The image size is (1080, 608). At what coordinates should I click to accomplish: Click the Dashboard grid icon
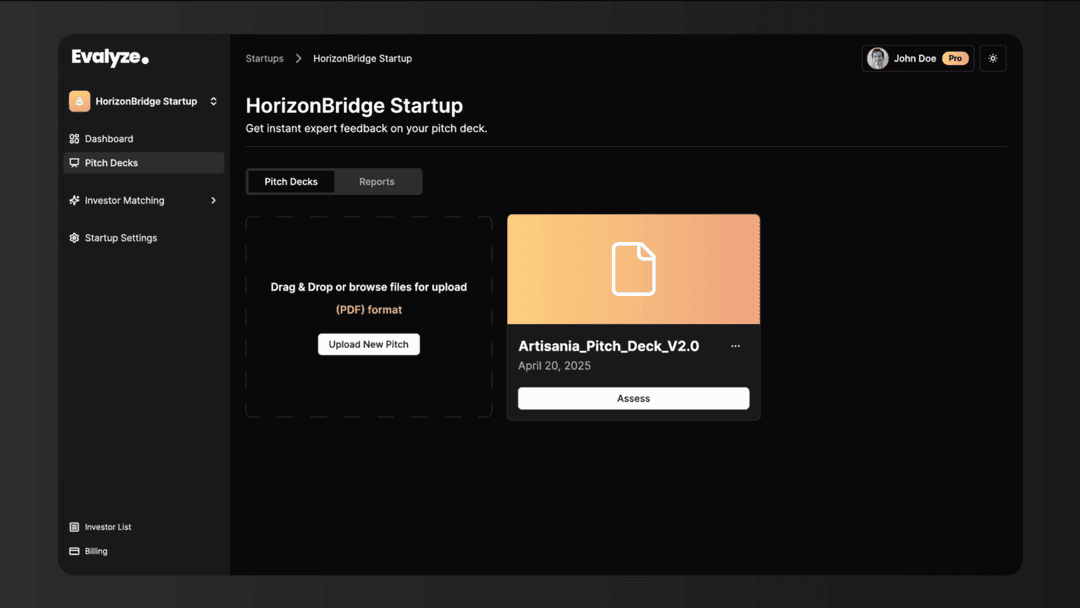[74, 139]
